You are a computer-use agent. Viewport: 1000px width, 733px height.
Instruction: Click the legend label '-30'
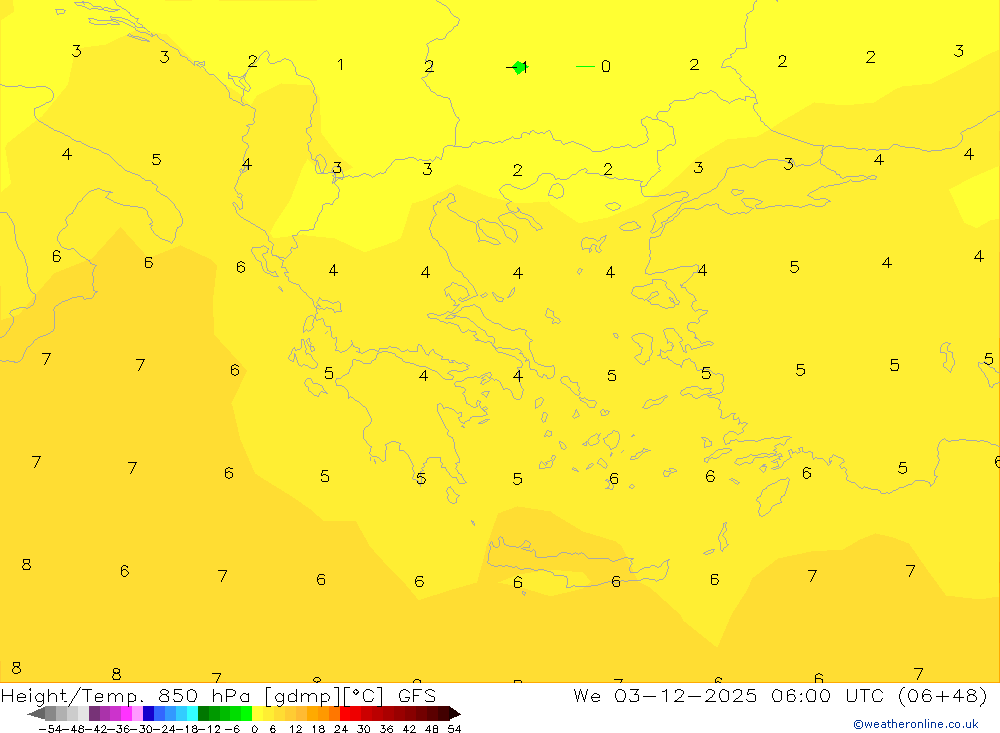click(143, 729)
